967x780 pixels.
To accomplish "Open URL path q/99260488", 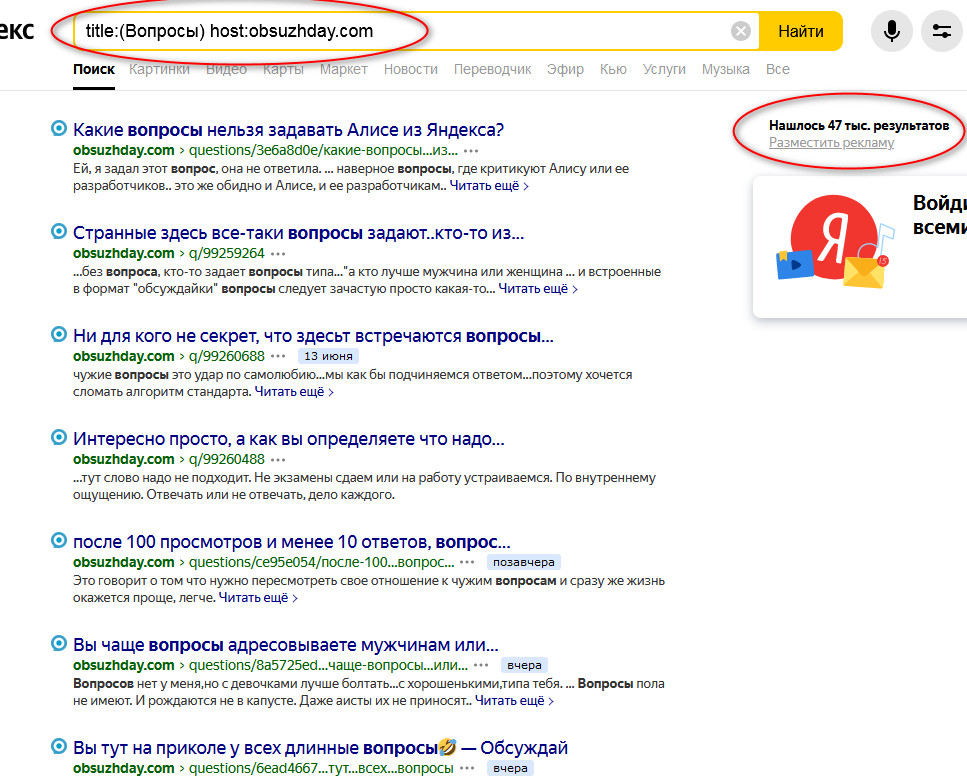I will click(226, 459).
